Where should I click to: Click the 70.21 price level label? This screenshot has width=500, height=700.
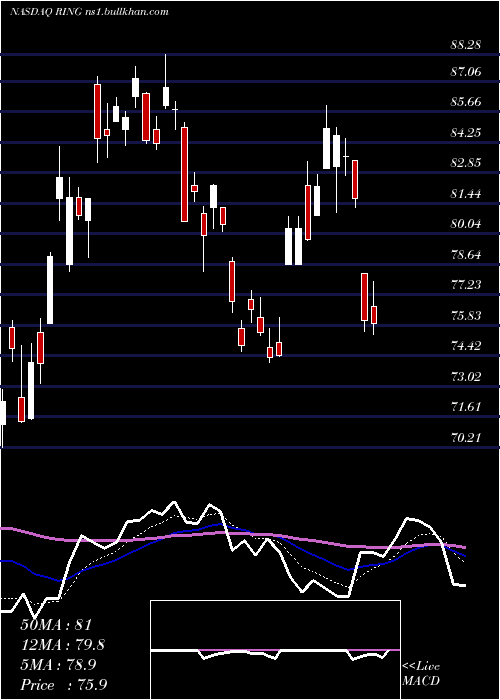click(467, 438)
